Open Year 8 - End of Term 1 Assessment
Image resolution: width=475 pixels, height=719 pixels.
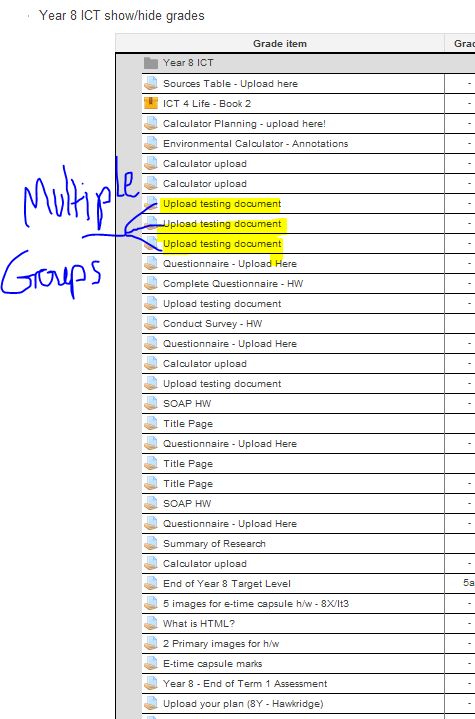pyautogui.click(x=245, y=683)
